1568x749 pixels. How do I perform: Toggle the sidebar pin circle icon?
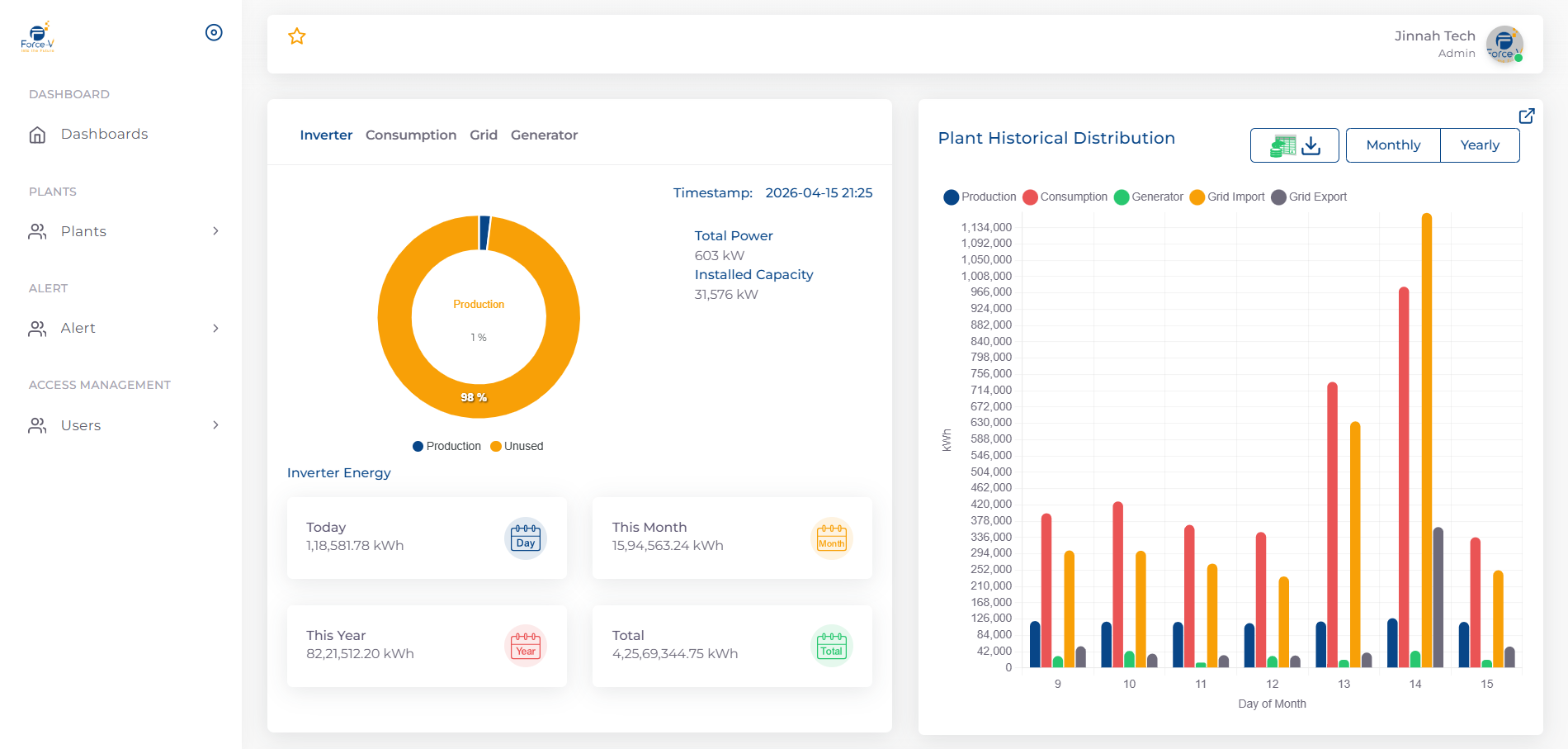pos(214,32)
